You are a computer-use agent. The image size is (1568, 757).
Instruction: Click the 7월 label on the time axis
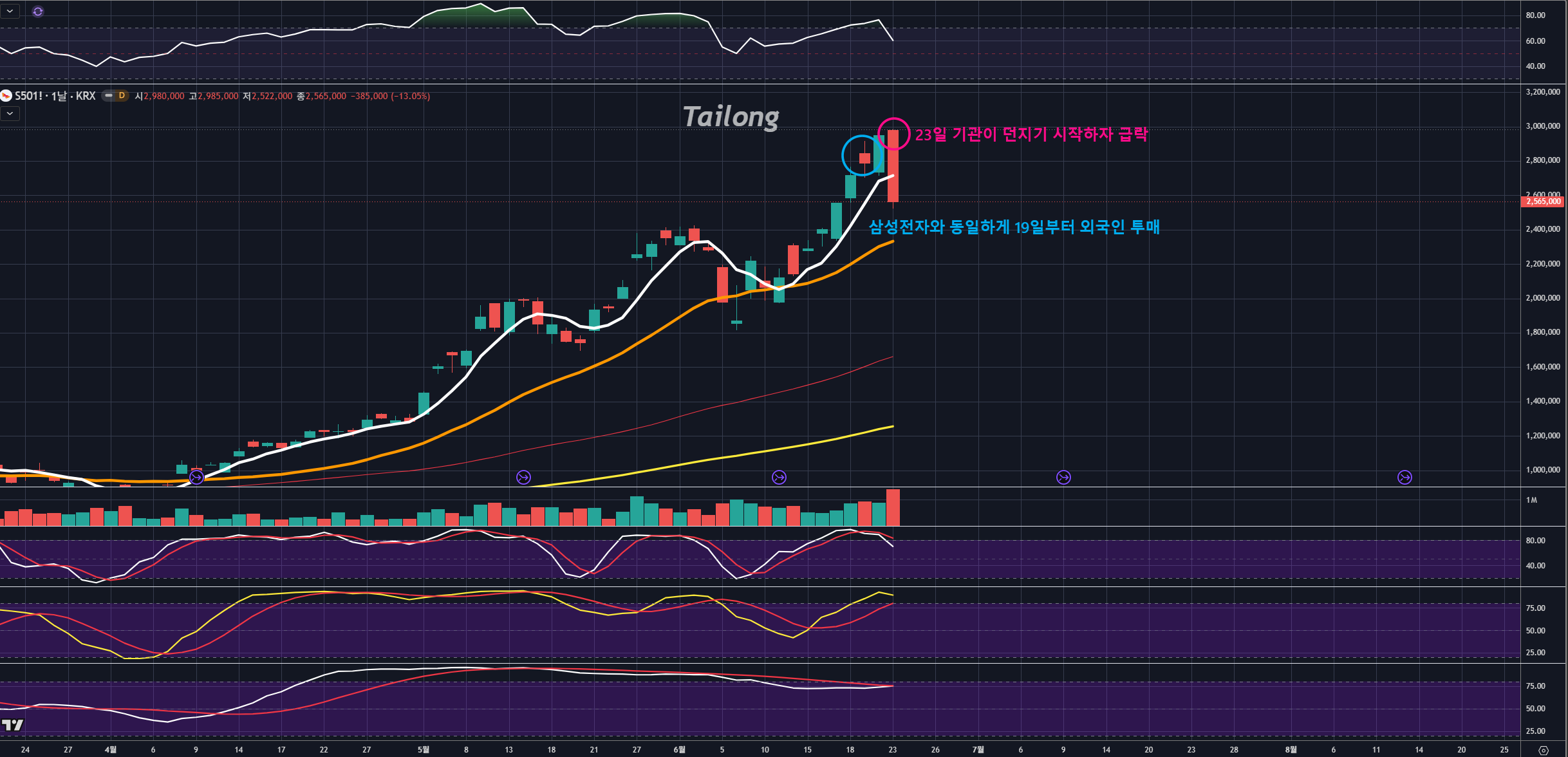tap(978, 749)
